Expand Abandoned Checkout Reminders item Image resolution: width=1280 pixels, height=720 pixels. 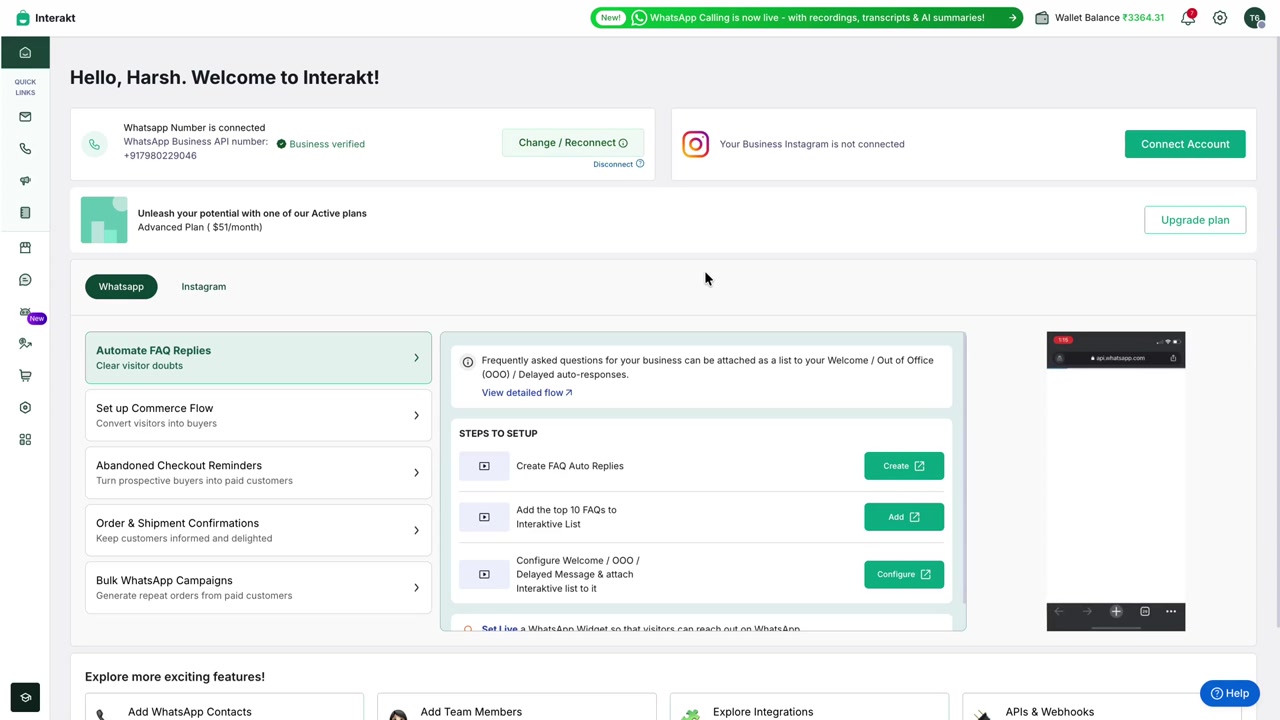tap(258, 473)
